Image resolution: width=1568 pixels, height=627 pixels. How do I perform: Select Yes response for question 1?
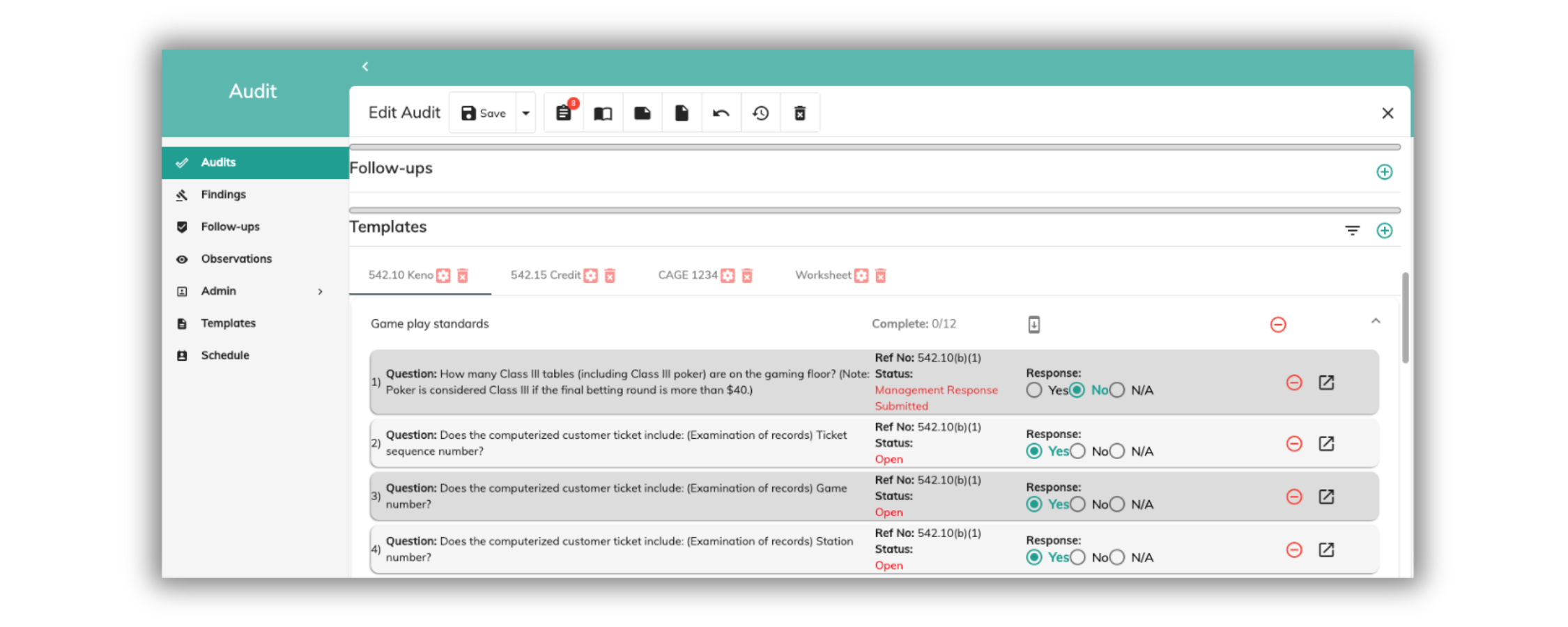pyautogui.click(x=1034, y=390)
